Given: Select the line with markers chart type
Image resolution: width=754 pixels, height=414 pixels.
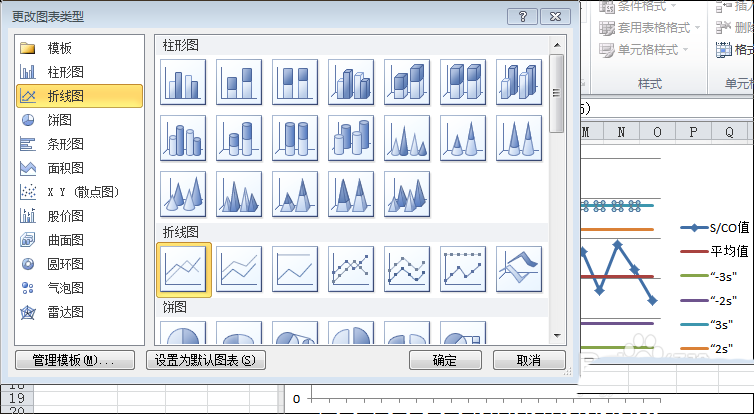Looking at the screenshot, I should (351, 269).
